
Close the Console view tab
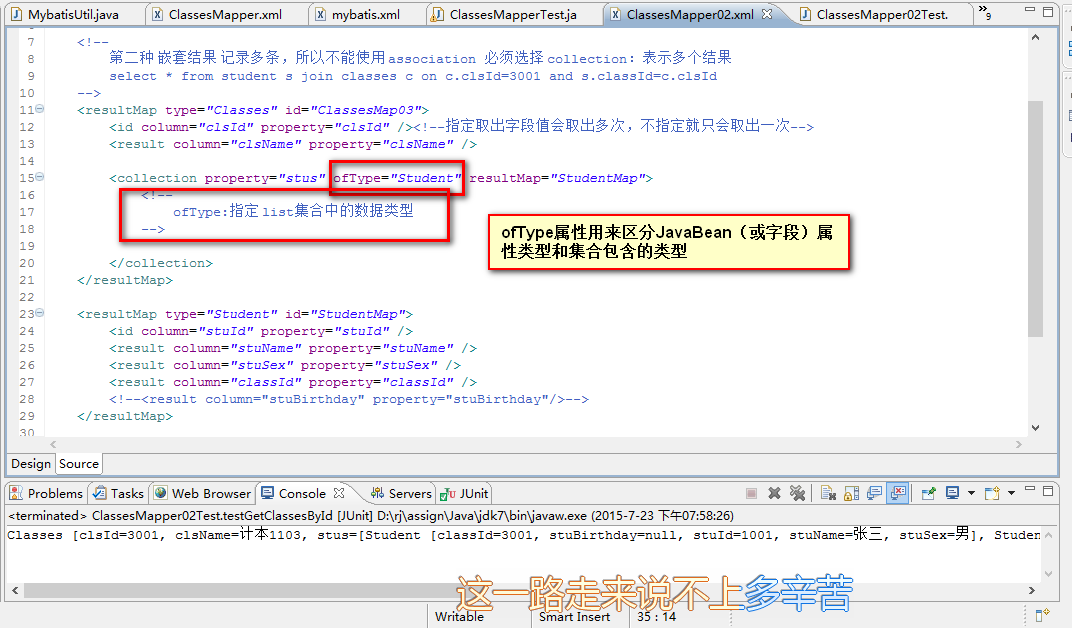click(339, 493)
